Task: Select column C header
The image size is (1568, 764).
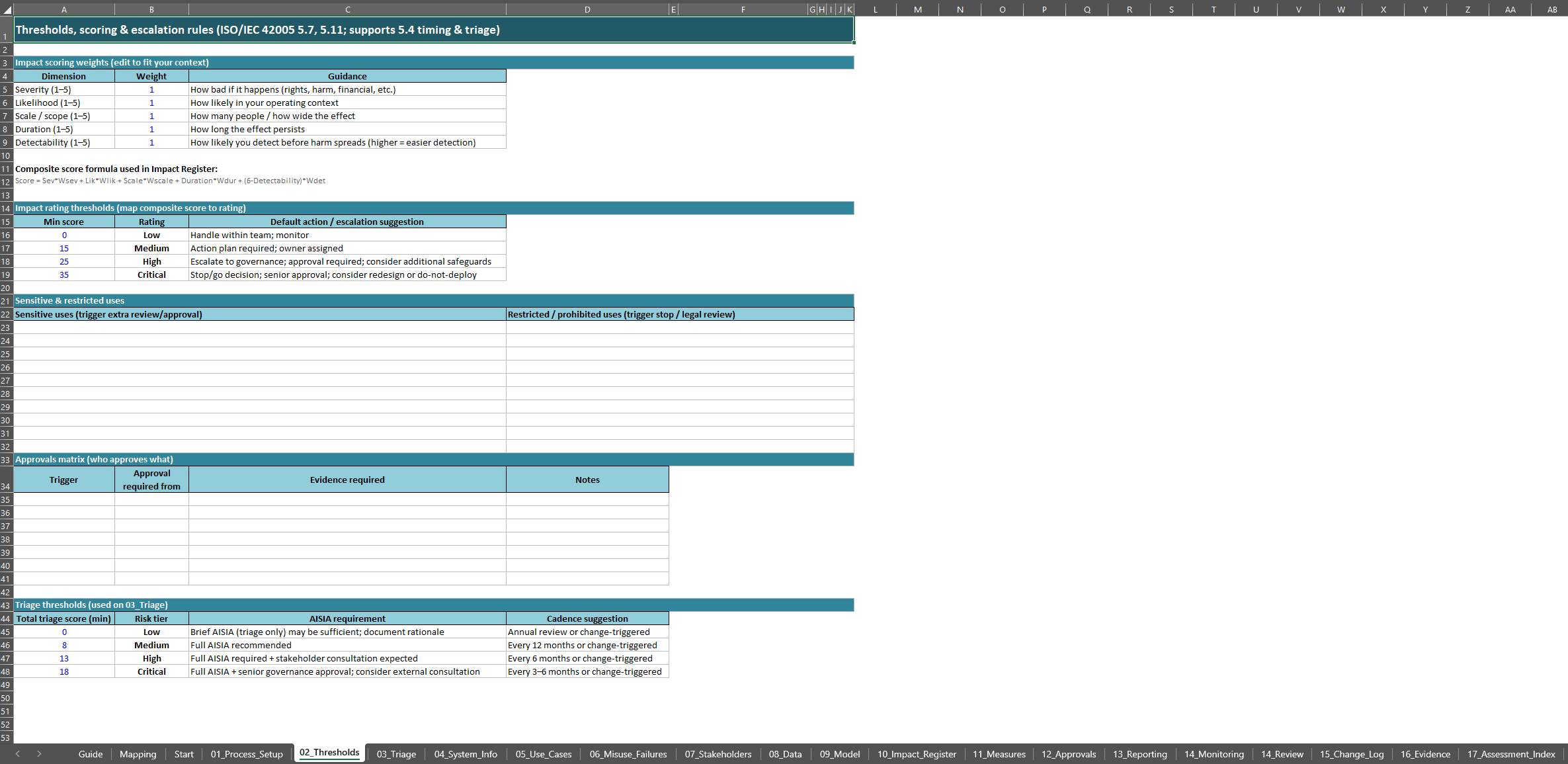Action: click(x=347, y=9)
